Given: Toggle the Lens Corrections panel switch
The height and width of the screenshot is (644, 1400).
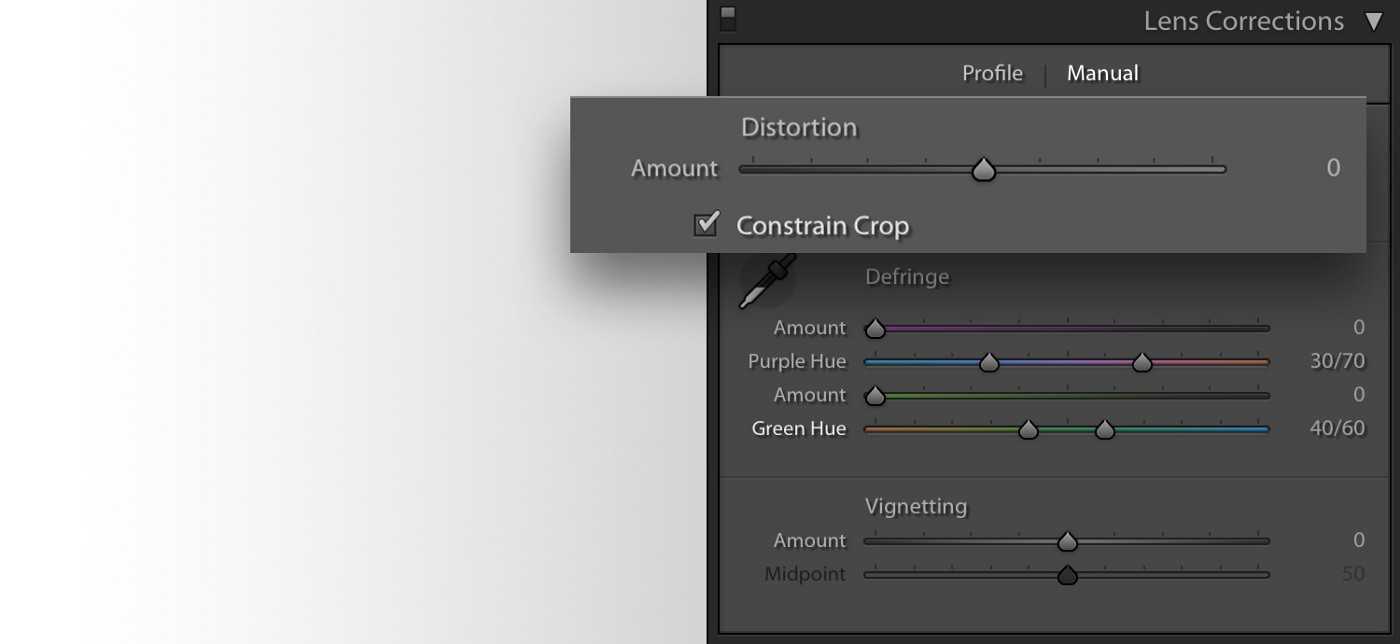Looking at the screenshot, I should click(x=728, y=19).
